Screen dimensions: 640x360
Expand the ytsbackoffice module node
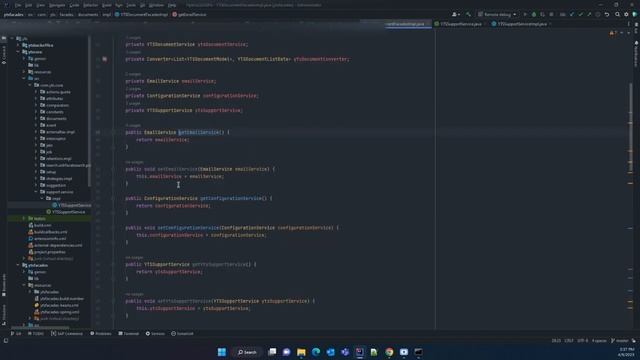pos(18,45)
